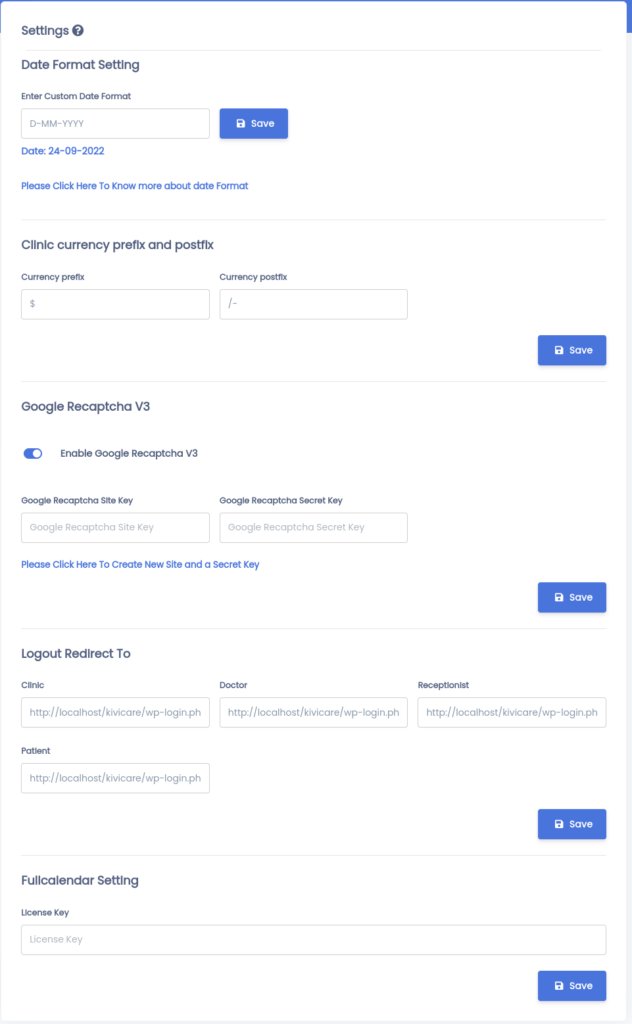Save the Fullcalendar license key
Viewport: 632px width, 1024px height.
point(572,985)
